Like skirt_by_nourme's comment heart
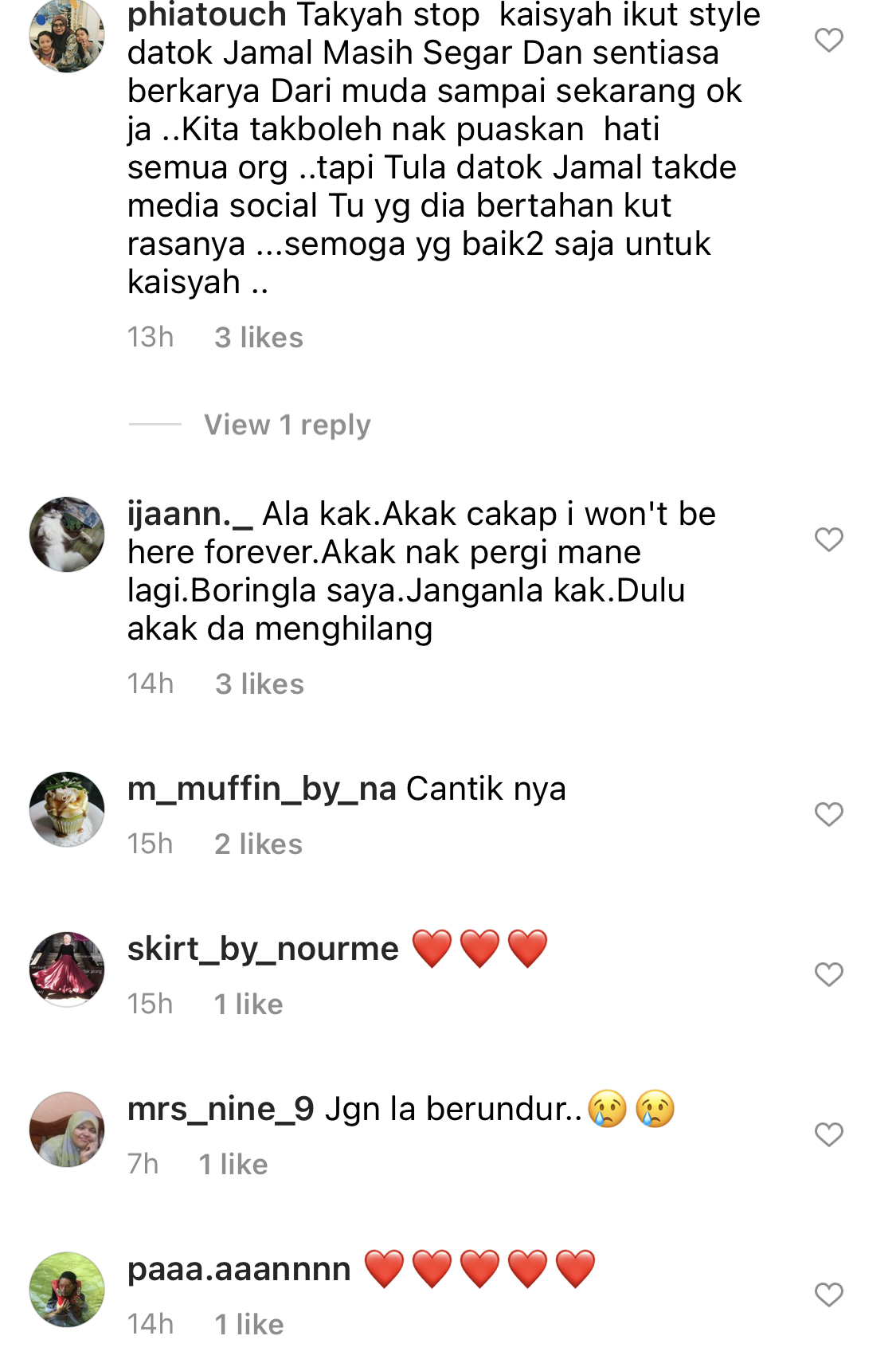This screenshot has width=896, height=1371. pos(829,974)
